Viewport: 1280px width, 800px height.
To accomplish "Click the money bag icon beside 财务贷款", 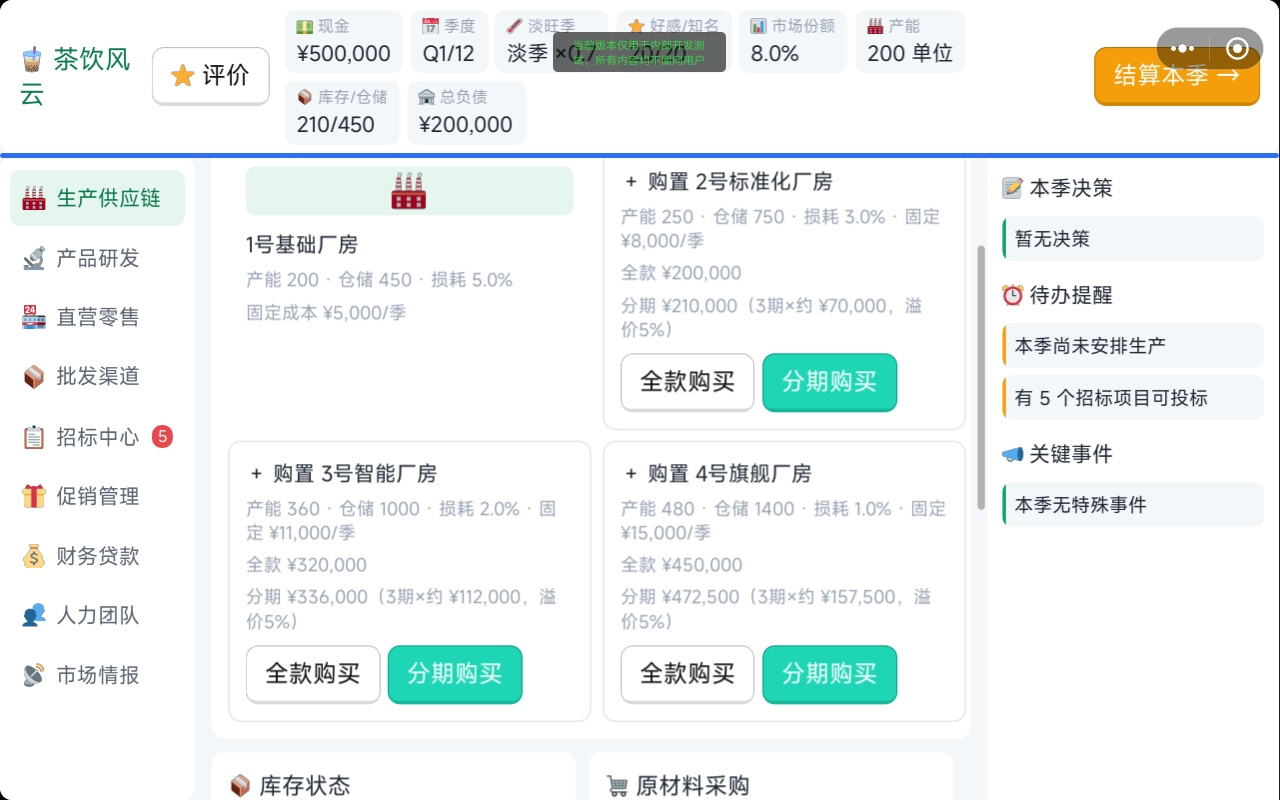I will pos(34,556).
